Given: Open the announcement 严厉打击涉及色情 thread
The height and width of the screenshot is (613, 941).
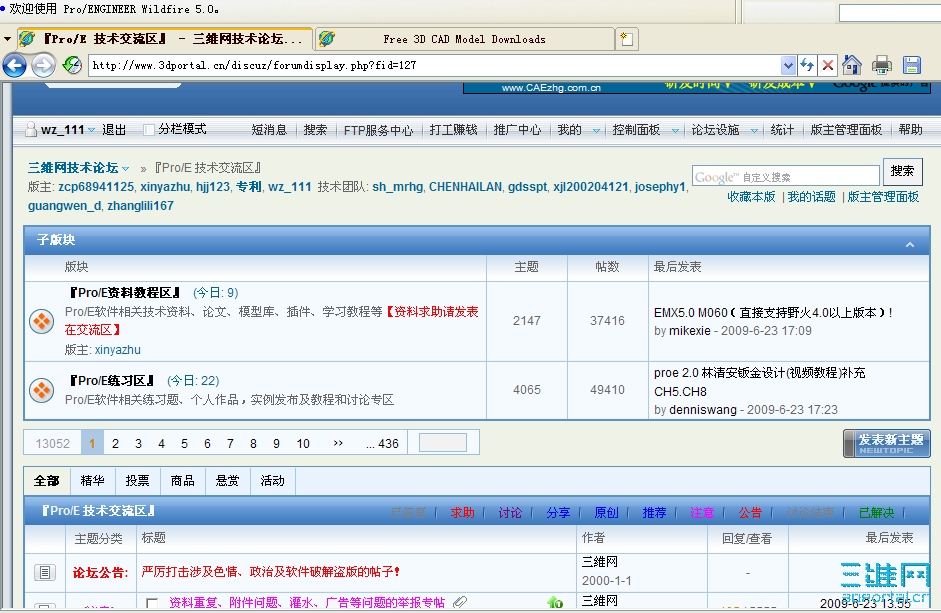Looking at the screenshot, I should click(x=271, y=572).
